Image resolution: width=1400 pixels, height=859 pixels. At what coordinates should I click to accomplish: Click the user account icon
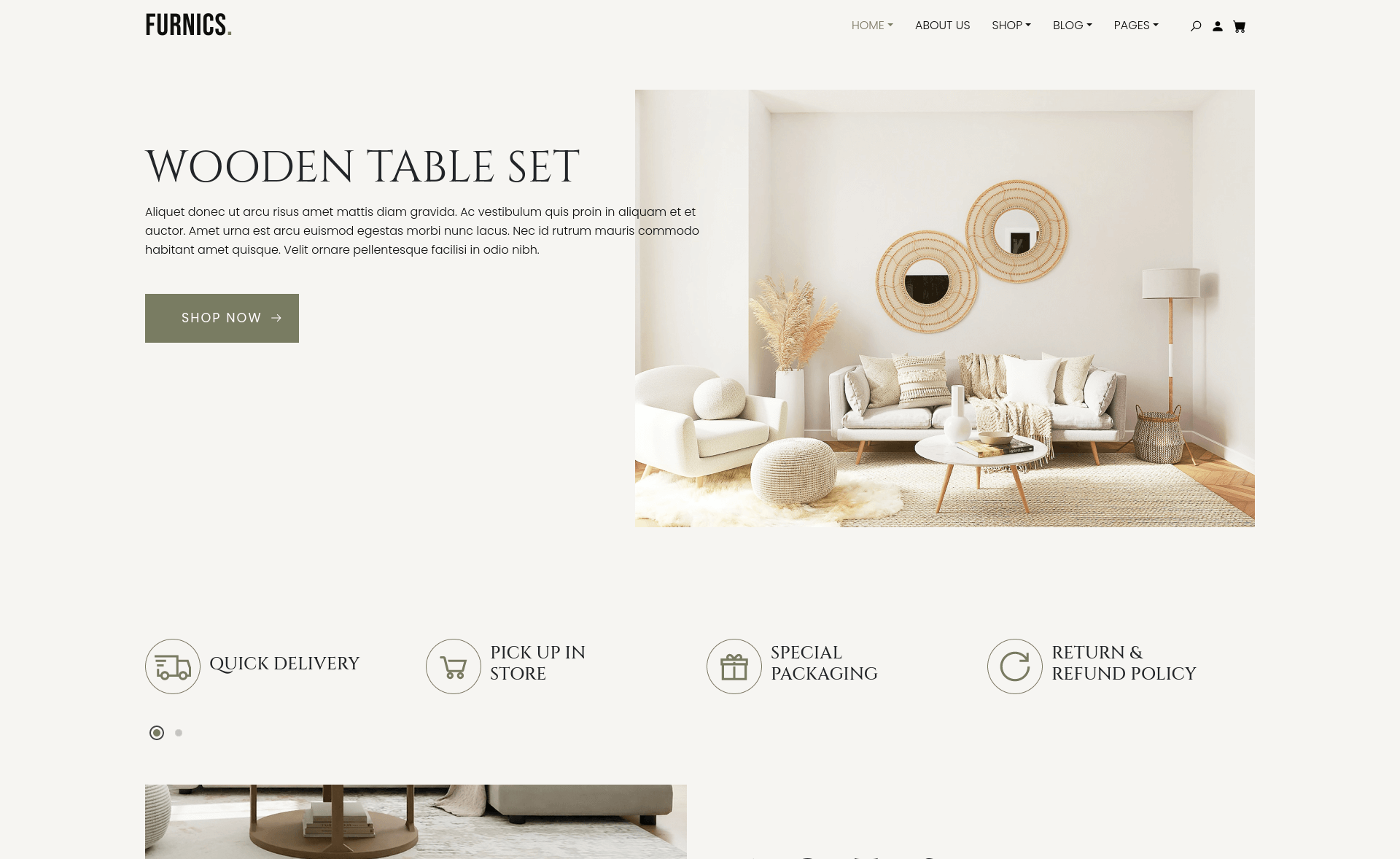point(1217,25)
